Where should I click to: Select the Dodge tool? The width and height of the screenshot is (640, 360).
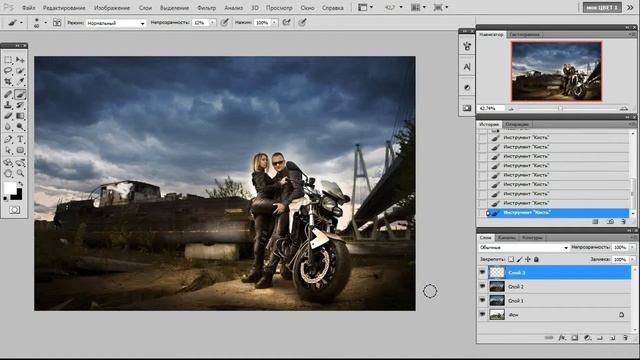(x=20, y=127)
